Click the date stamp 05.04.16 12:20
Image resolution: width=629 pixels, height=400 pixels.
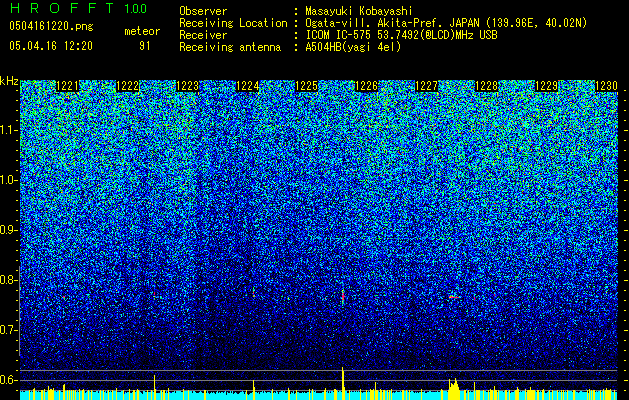coord(51,46)
